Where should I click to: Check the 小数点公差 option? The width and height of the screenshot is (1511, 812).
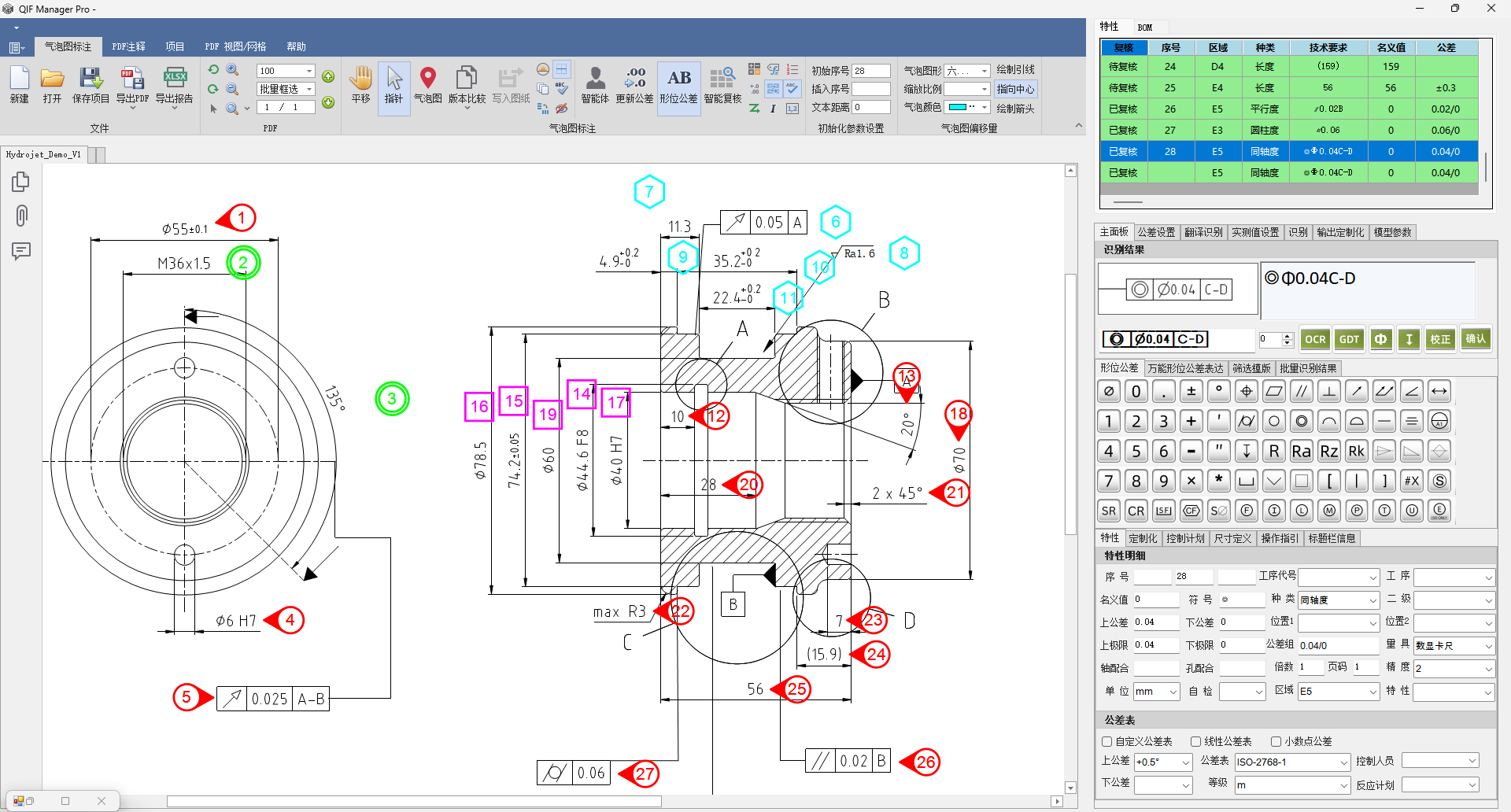coord(1276,741)
